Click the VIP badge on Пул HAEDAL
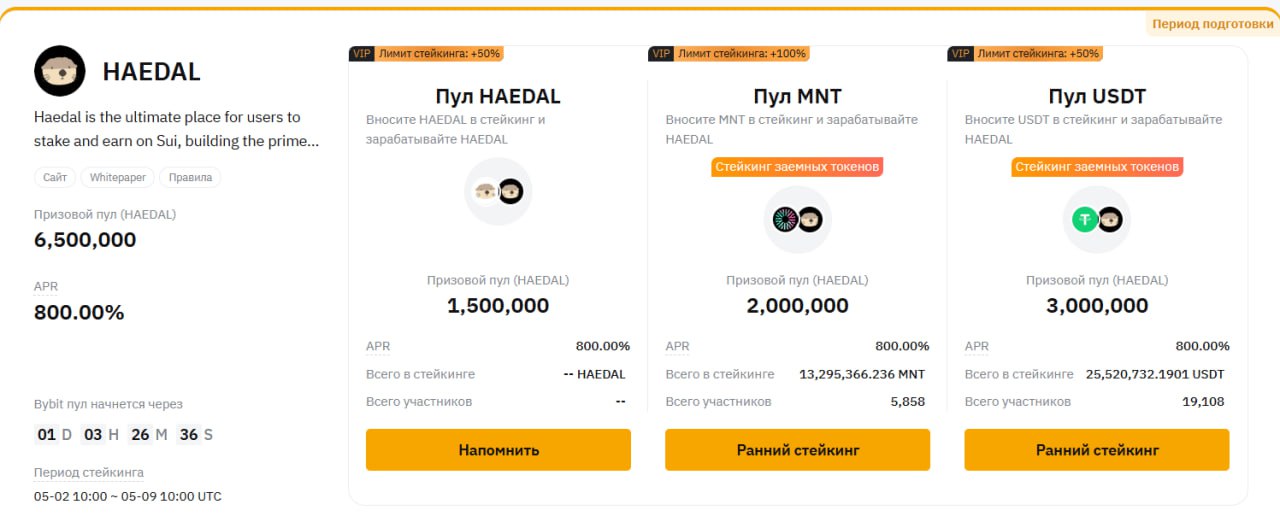The height and width of the screenshot is (522, 1280). 361,54
